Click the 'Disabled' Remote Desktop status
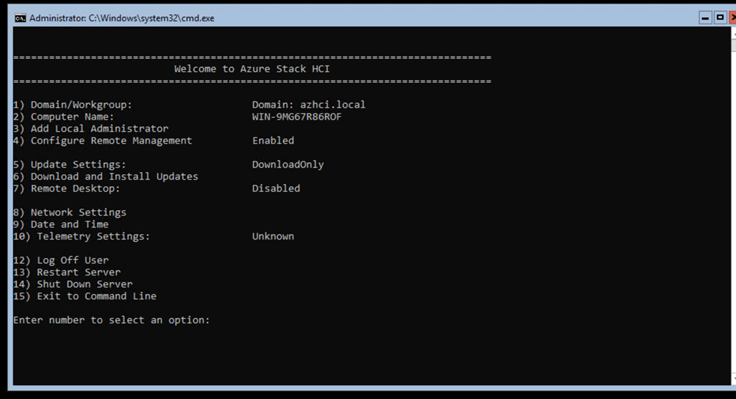This screenshot has height=399, width=736. point(276,188)
